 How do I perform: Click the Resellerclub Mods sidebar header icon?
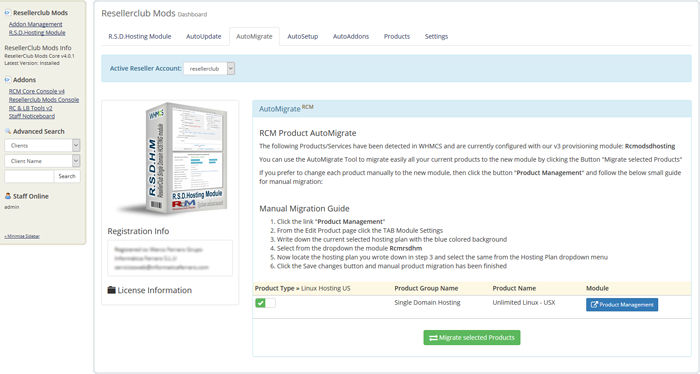pos(8,13)
